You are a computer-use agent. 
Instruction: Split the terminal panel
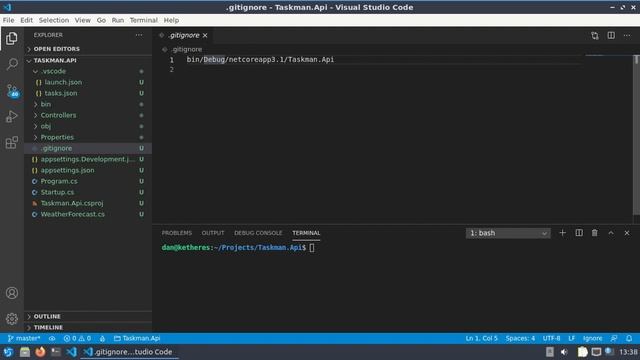coord(579,233)
